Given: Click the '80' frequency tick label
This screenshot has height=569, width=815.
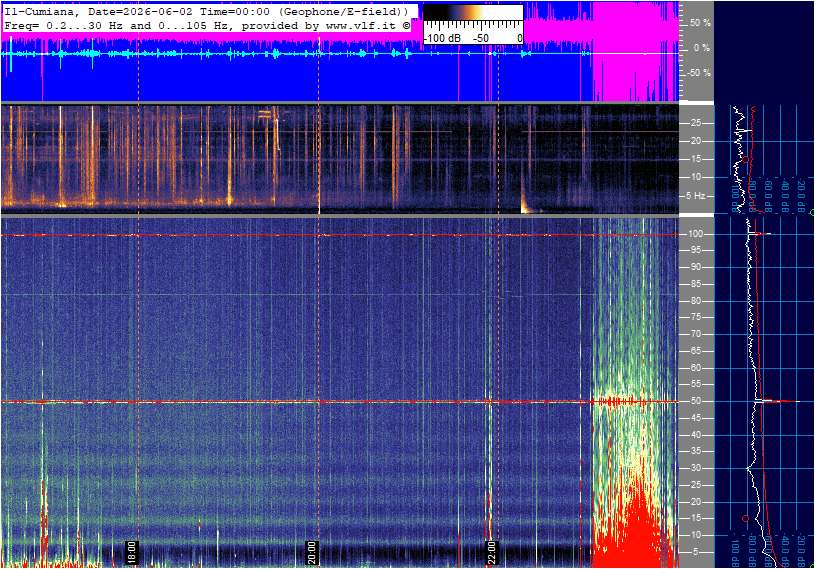Looking at the screenshot, I should click(695, 301).
